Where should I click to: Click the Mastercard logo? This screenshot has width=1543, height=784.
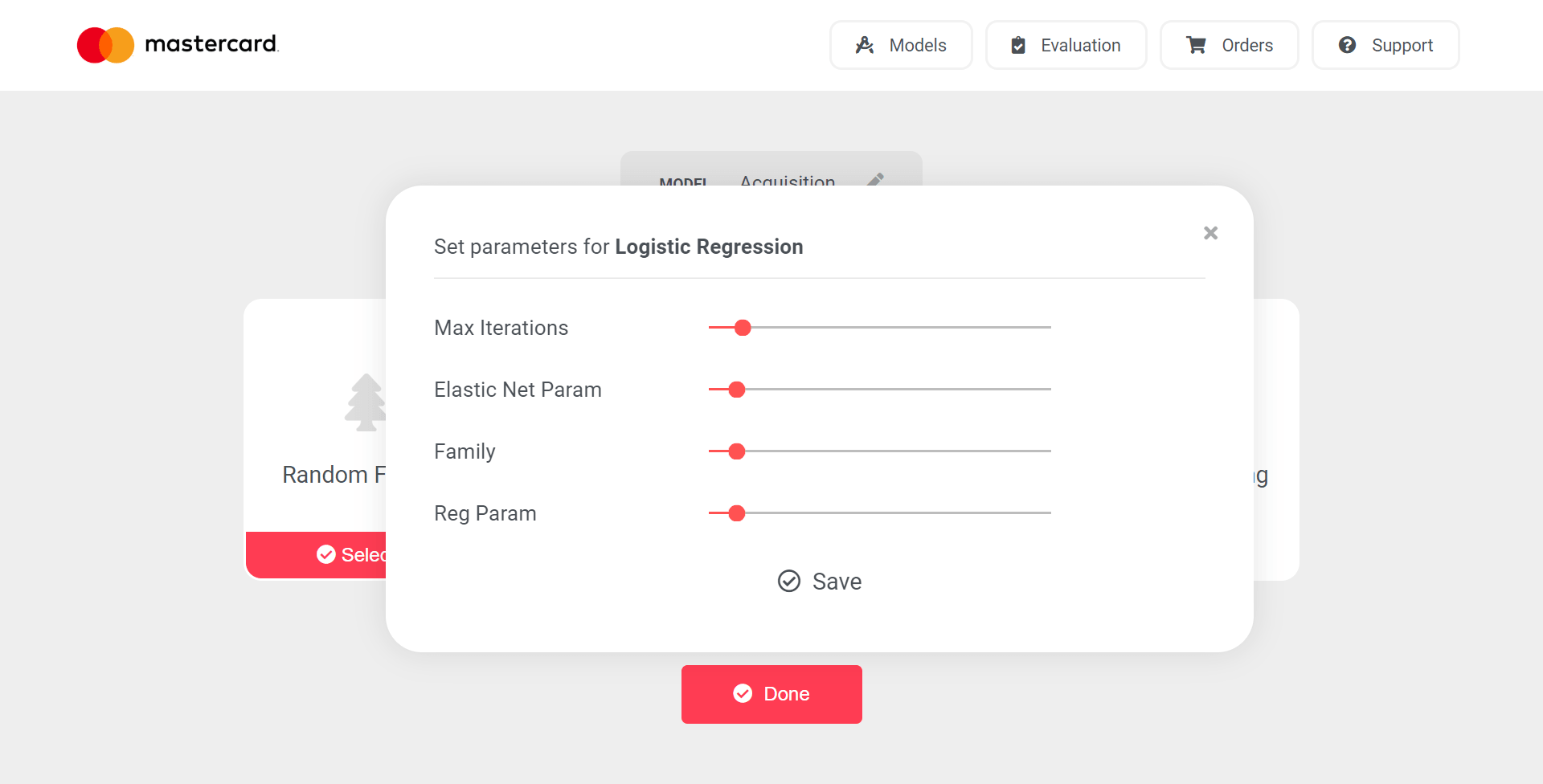point(178,45)
